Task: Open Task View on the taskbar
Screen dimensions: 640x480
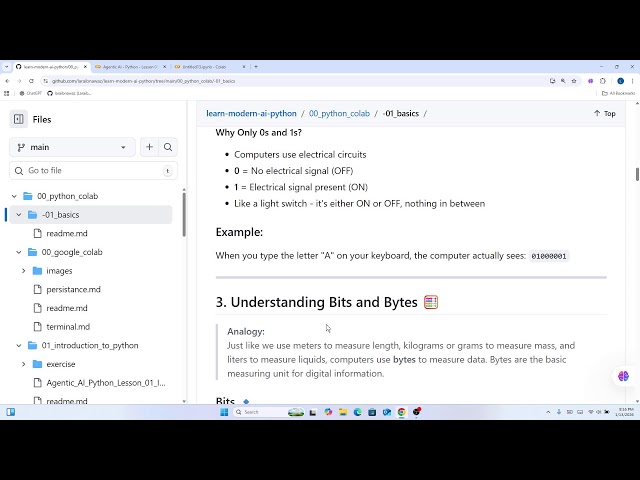Action: click(x=313, y=412)
